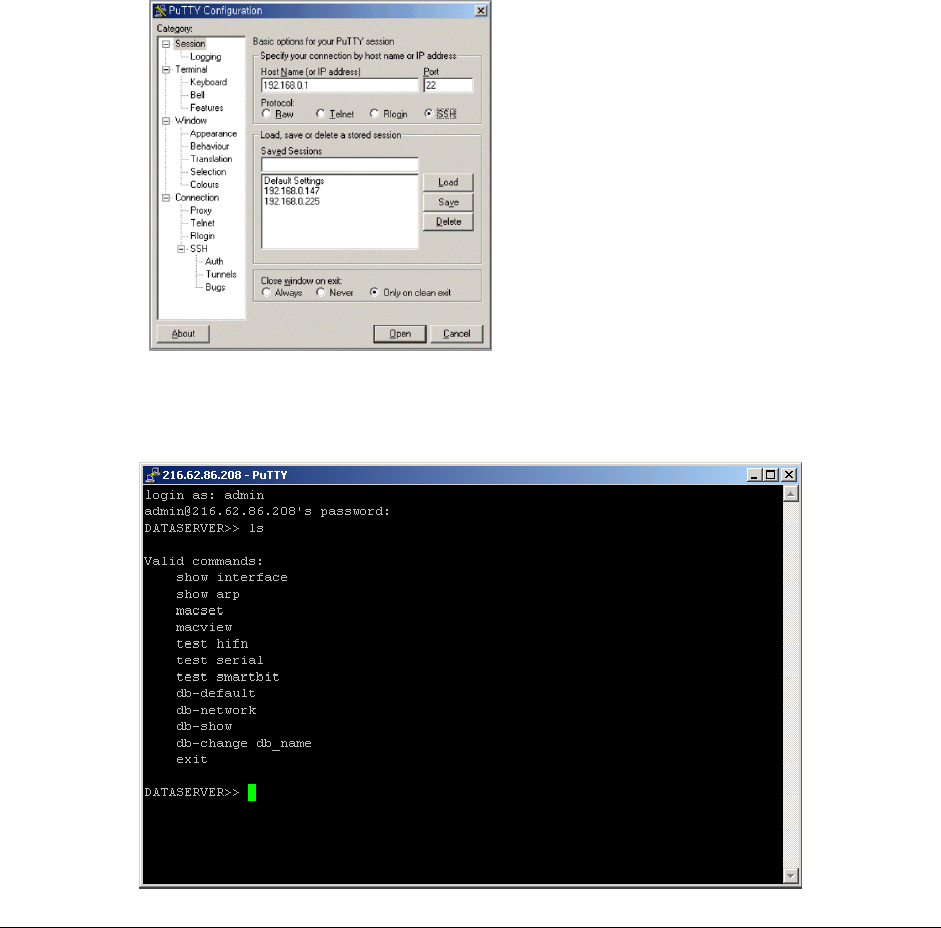
Task: Open the Proxy settings category
Action: 201,211
